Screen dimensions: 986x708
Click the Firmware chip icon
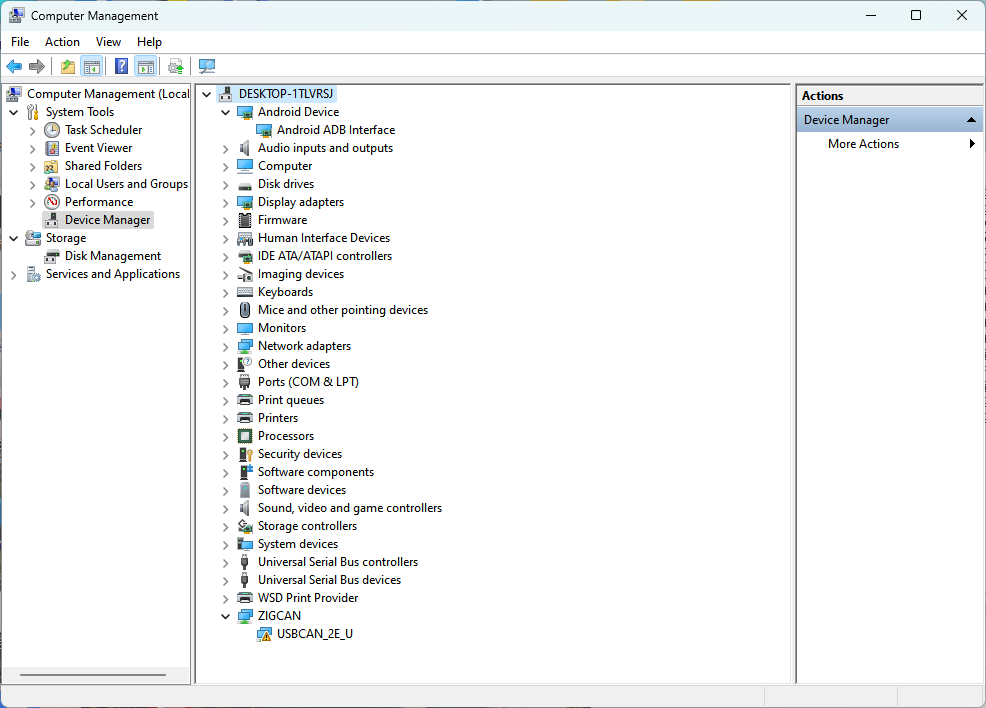245,220
